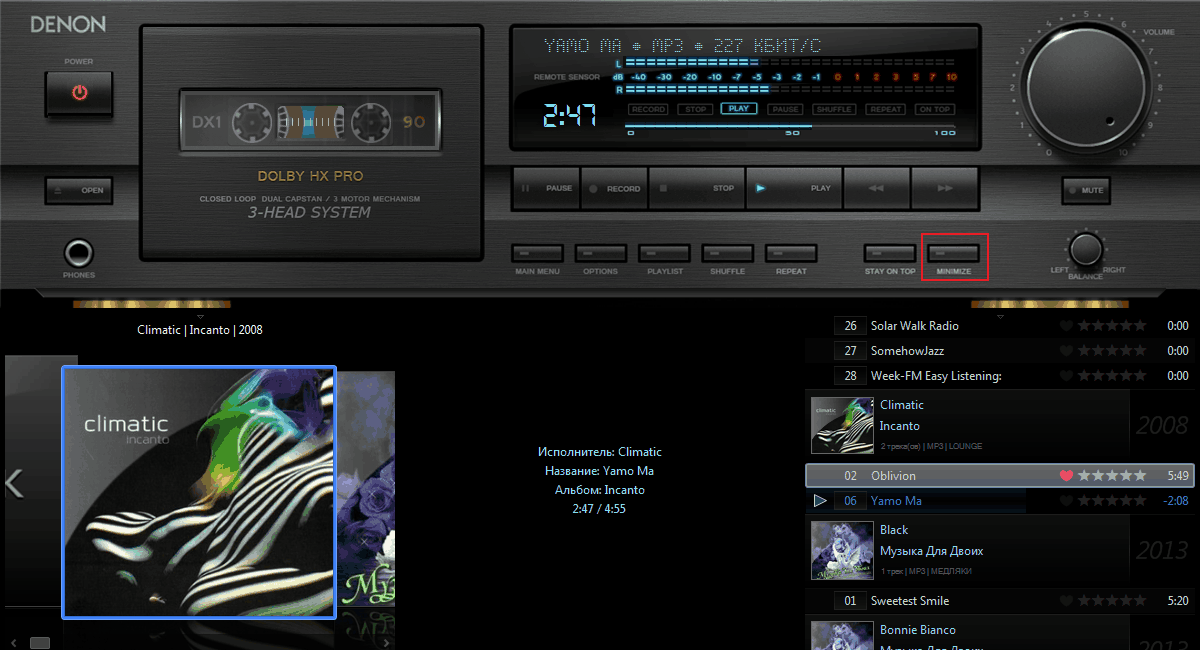Rate Oblivion five stars
This screenshot has height=650, width=1200.
tap(1140, 476)
